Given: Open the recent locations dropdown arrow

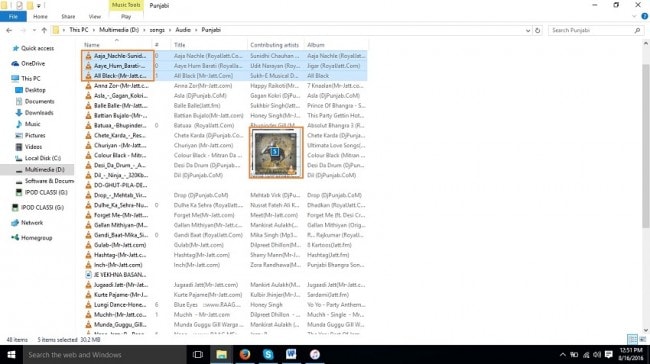Looking at the screenshot, I should tap(34, 30).
